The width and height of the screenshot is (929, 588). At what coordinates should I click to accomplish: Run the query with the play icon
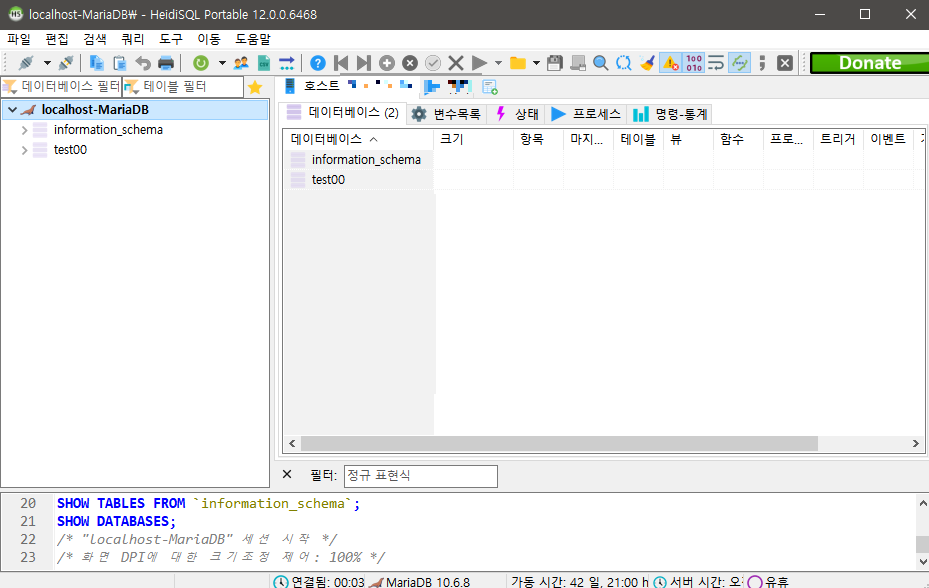click(x=479, y=63)
